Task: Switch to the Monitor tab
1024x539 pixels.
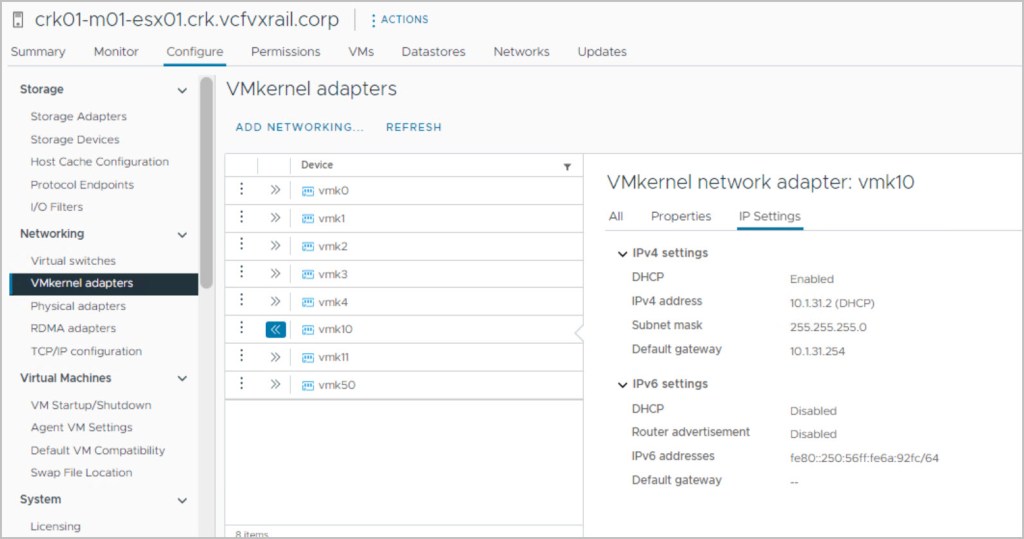Action: point(116,51)
